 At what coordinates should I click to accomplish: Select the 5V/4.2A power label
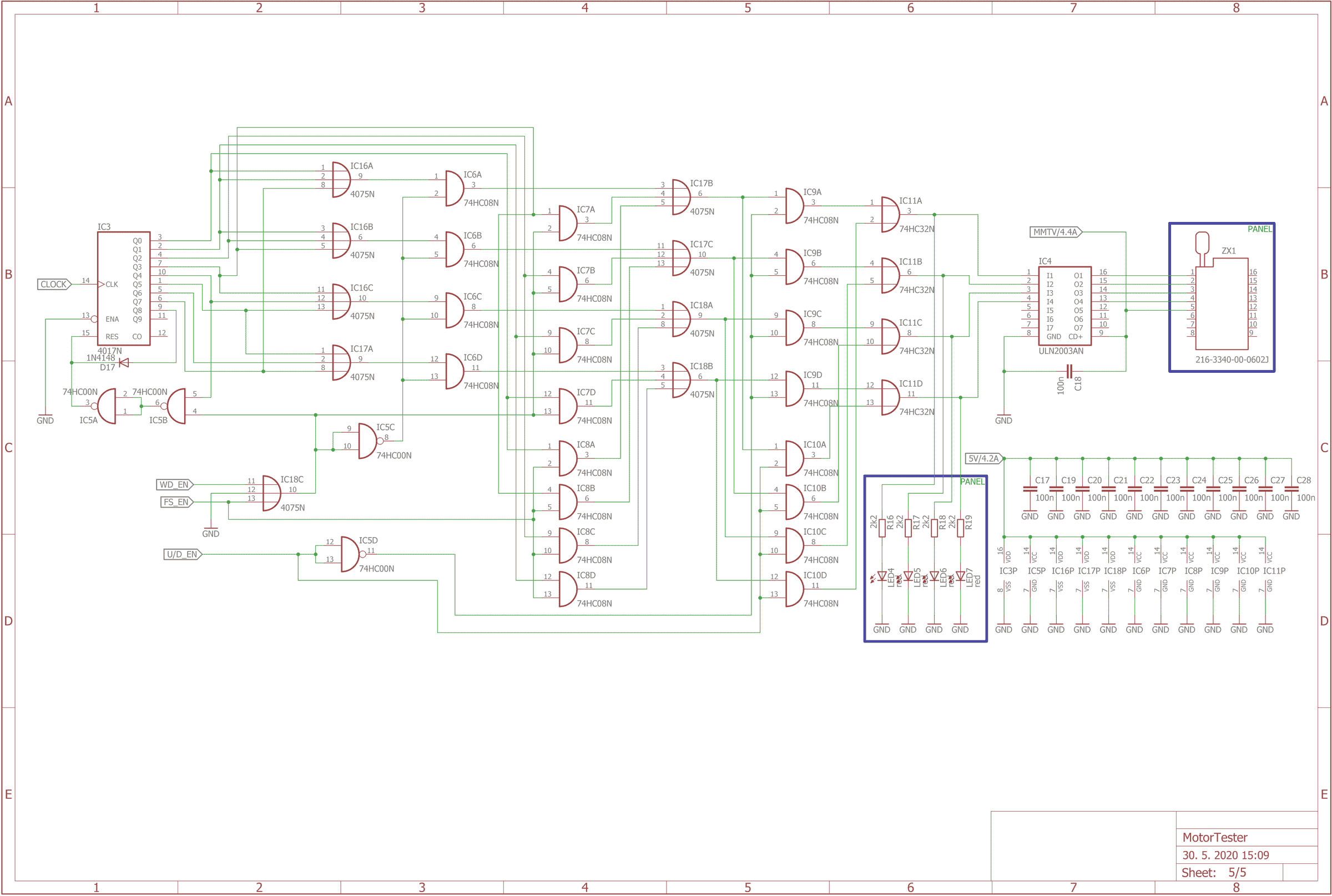[984, 458]
